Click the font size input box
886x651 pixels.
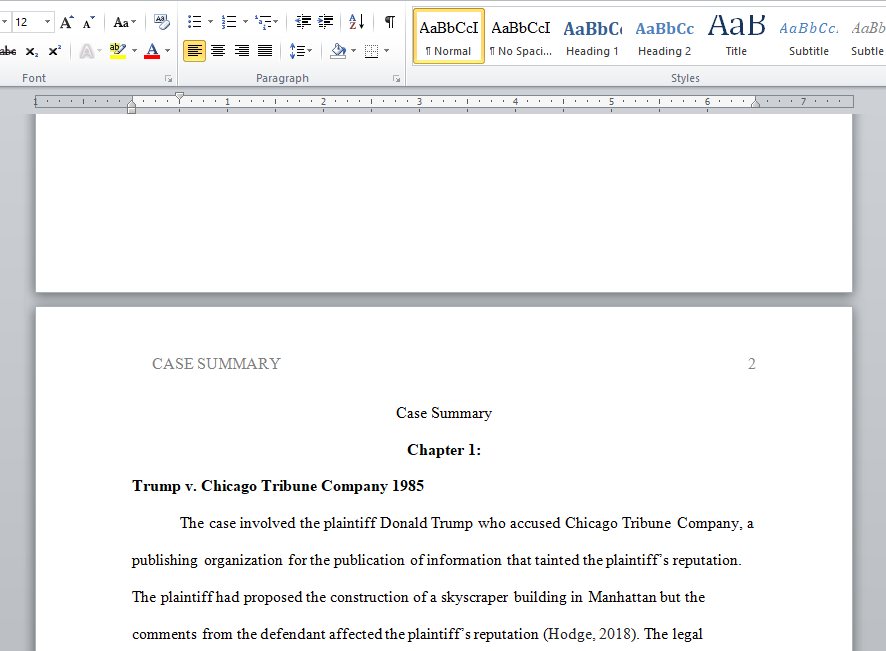pyautogui.click(x=27, y=22)
